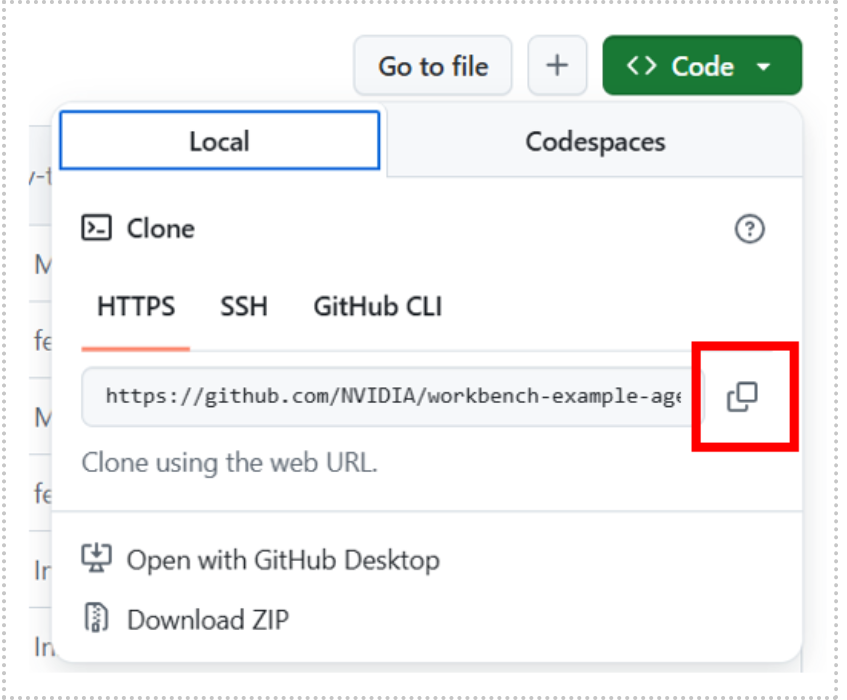Choose the SSH clone option
Image resolution: width=847 pixels, height=700 pixels.
(244, 306)
